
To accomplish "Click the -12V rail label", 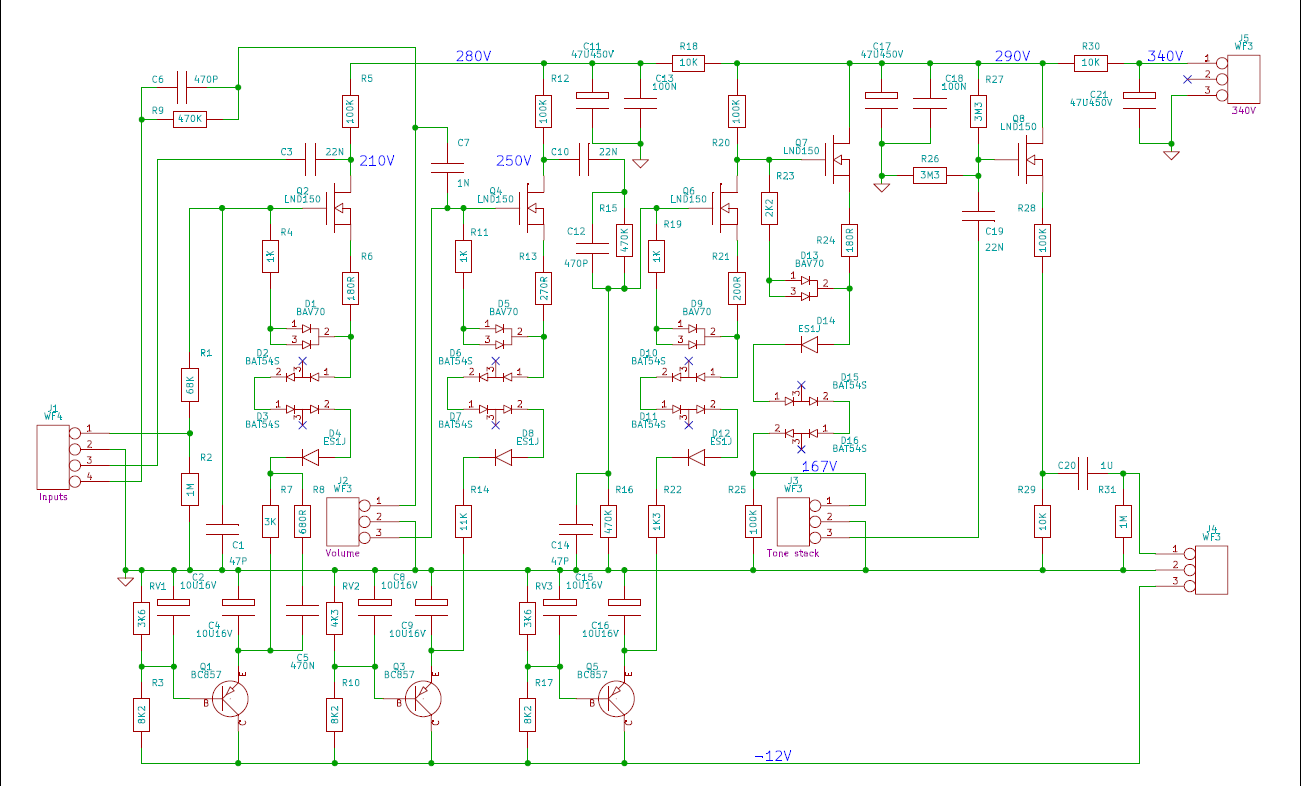I will pos(773,755).
